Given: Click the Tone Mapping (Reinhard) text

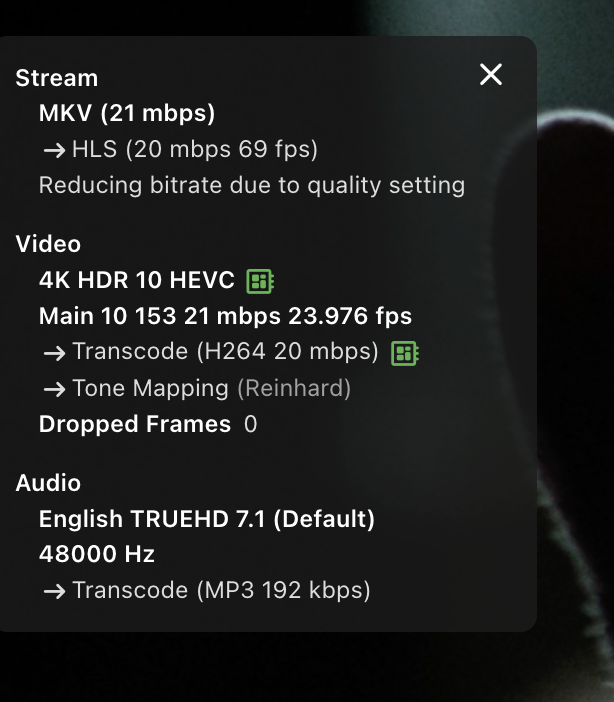Looking at the screenshot, I should [212, 388].
